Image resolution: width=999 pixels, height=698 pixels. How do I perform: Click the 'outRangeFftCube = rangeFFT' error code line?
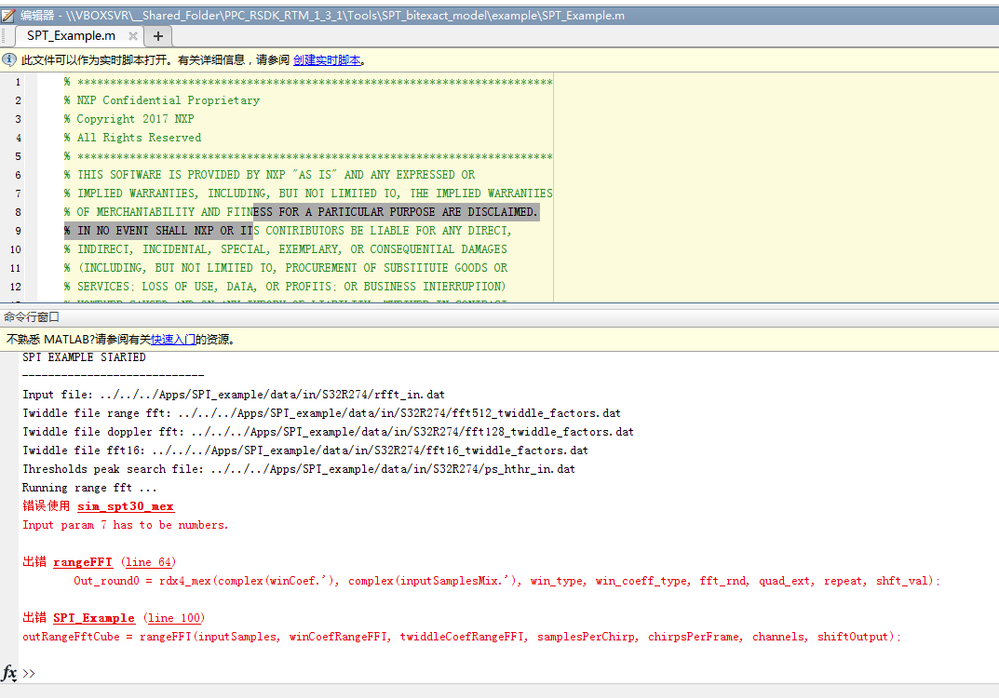click(462, 636)
